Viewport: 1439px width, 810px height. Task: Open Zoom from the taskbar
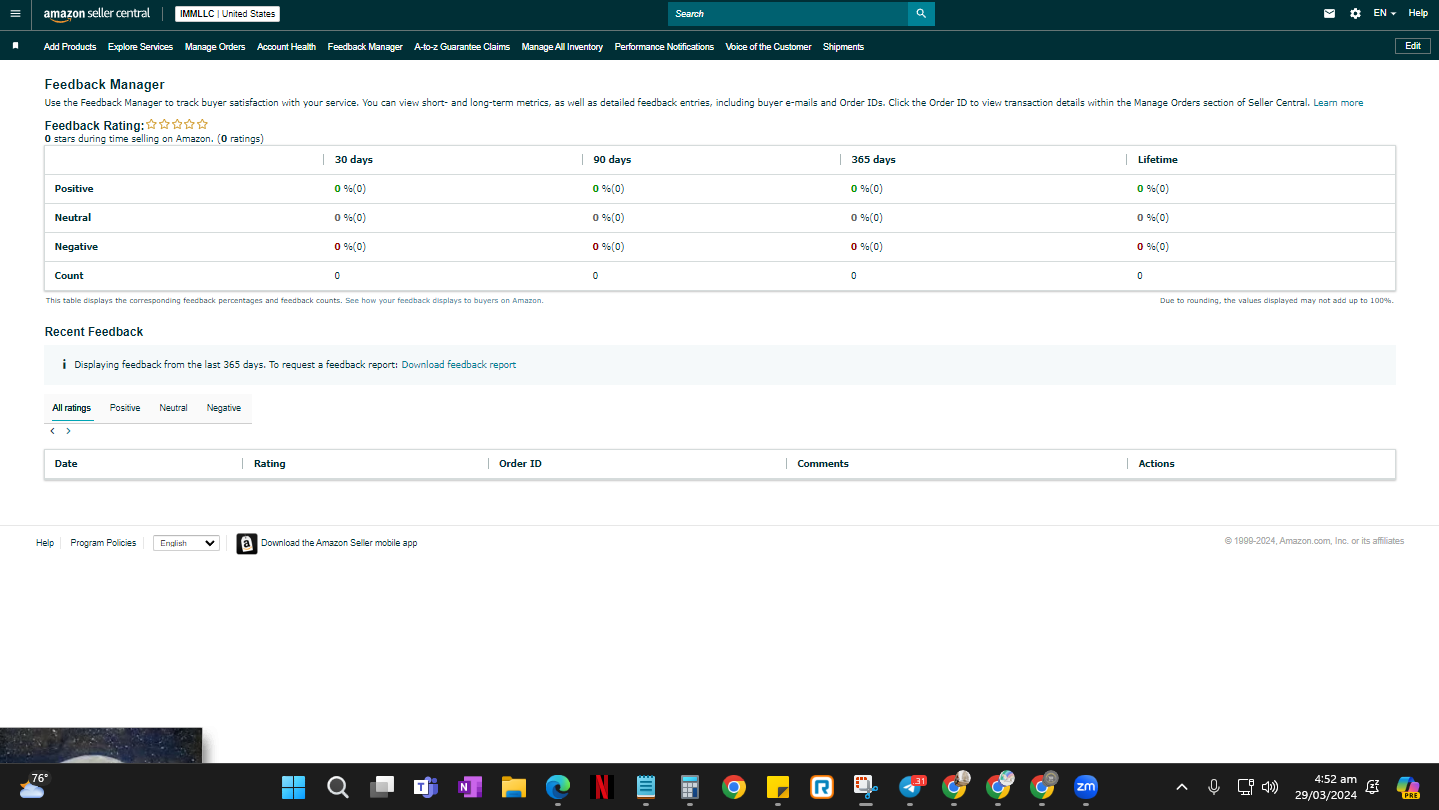click(x=1085, y=787)
